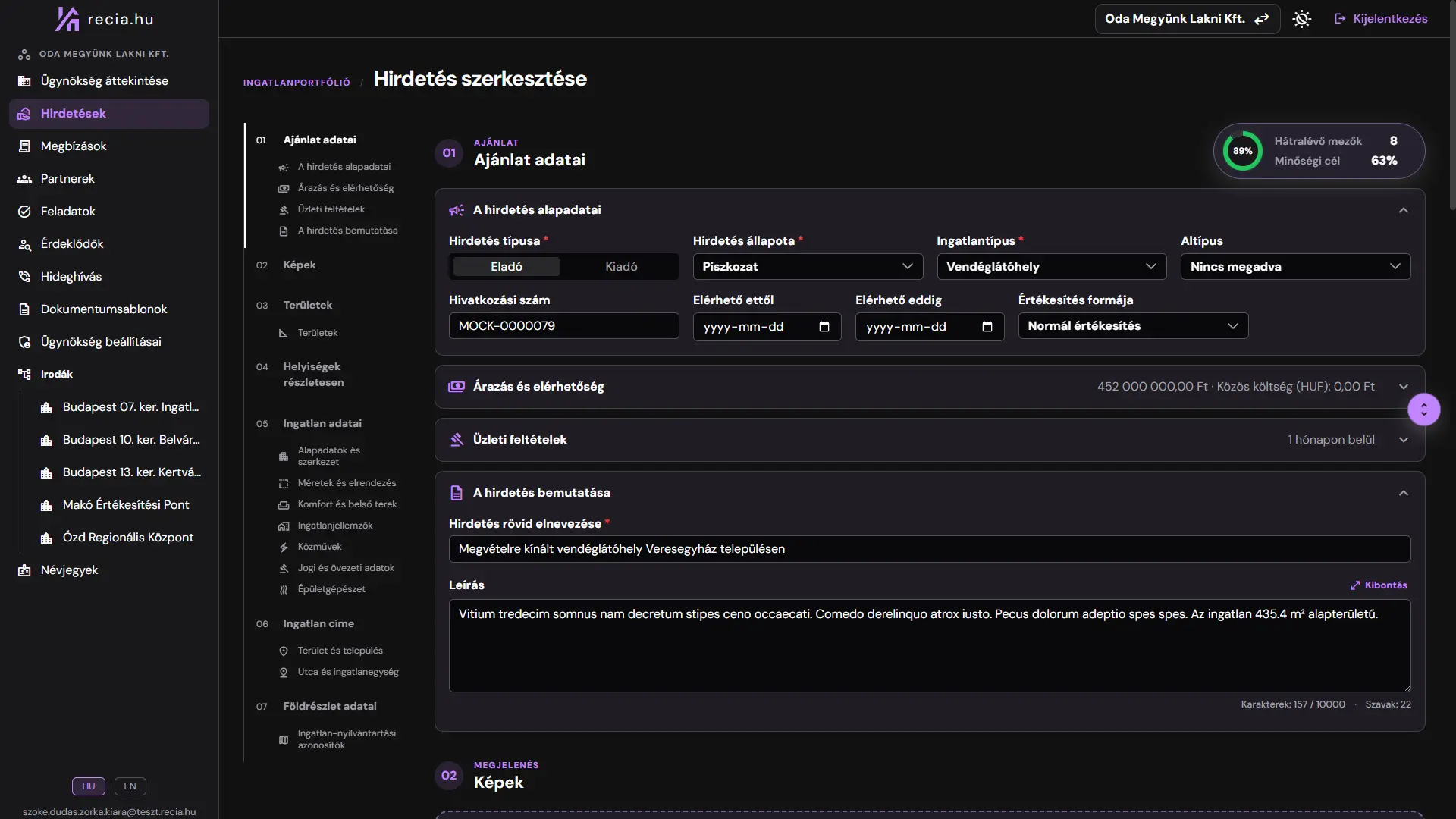Click the agency switch arrows icon
Screen dimensions: 1456x819
click(x=1262, y=19)
